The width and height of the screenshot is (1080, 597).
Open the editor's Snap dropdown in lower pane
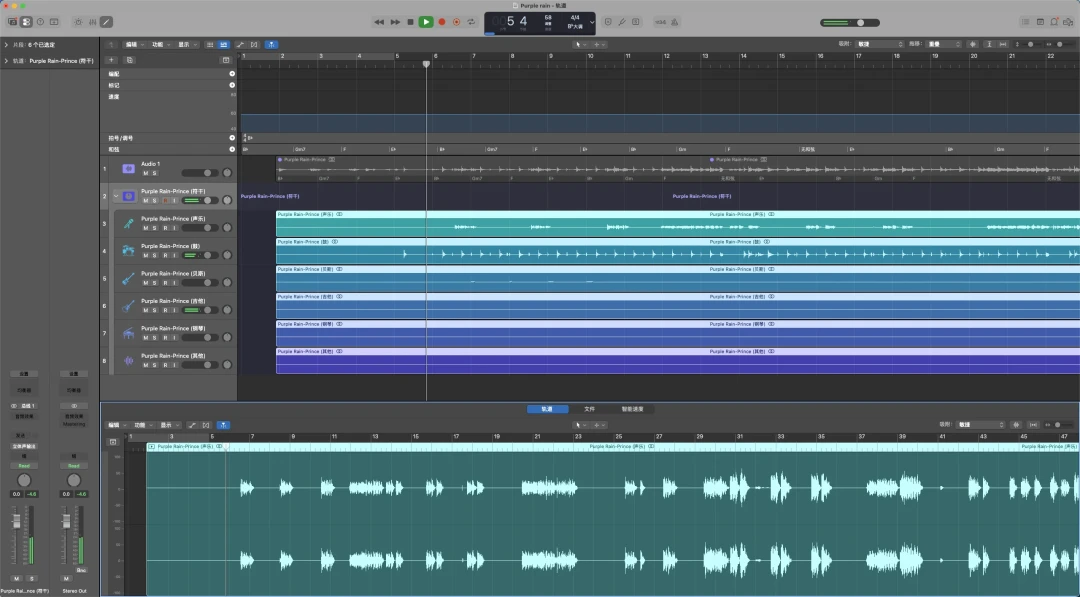pyautogui.click(x=981, y=425)
